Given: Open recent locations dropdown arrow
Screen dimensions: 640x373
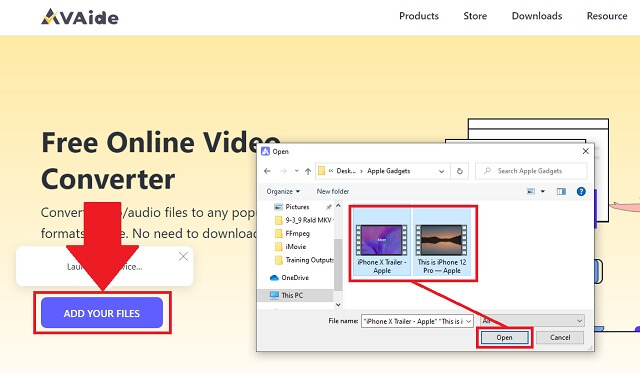Looking at the screenshot, I should click(x=296, y=171).
